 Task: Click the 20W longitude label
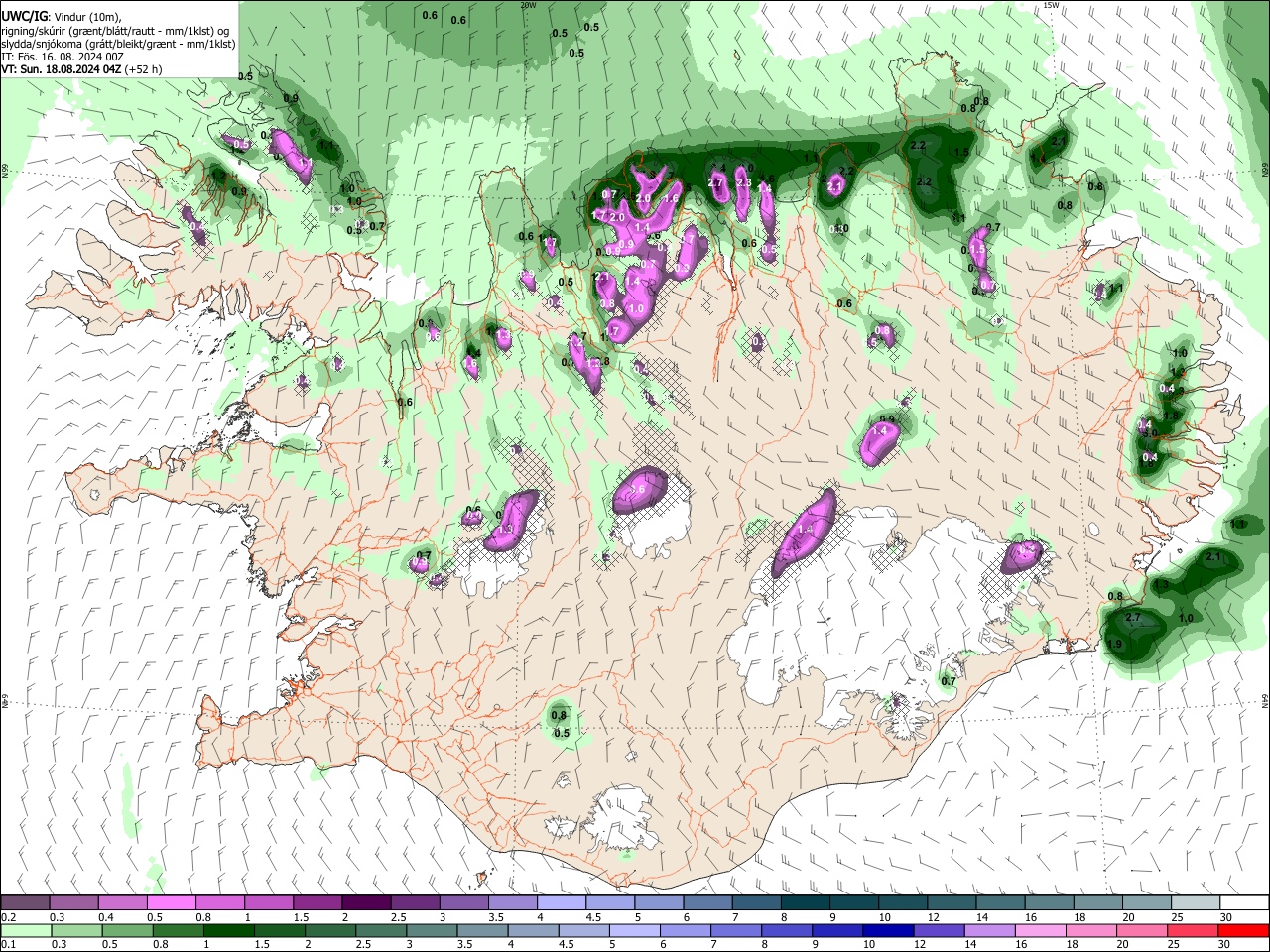tap(528, 5)
